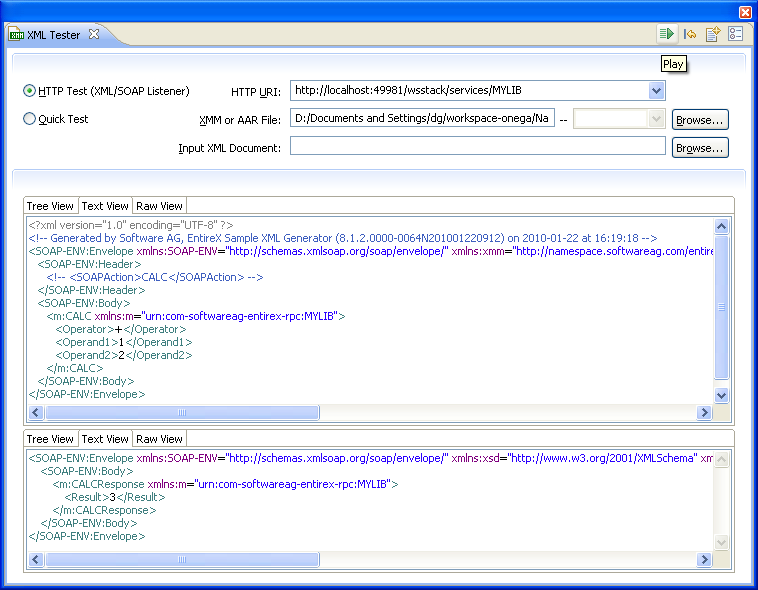Open the dropdown beside XMM or AAR file
Image resolution: width=758 pixels, height=590 pixels.
[x=656, y=118]
